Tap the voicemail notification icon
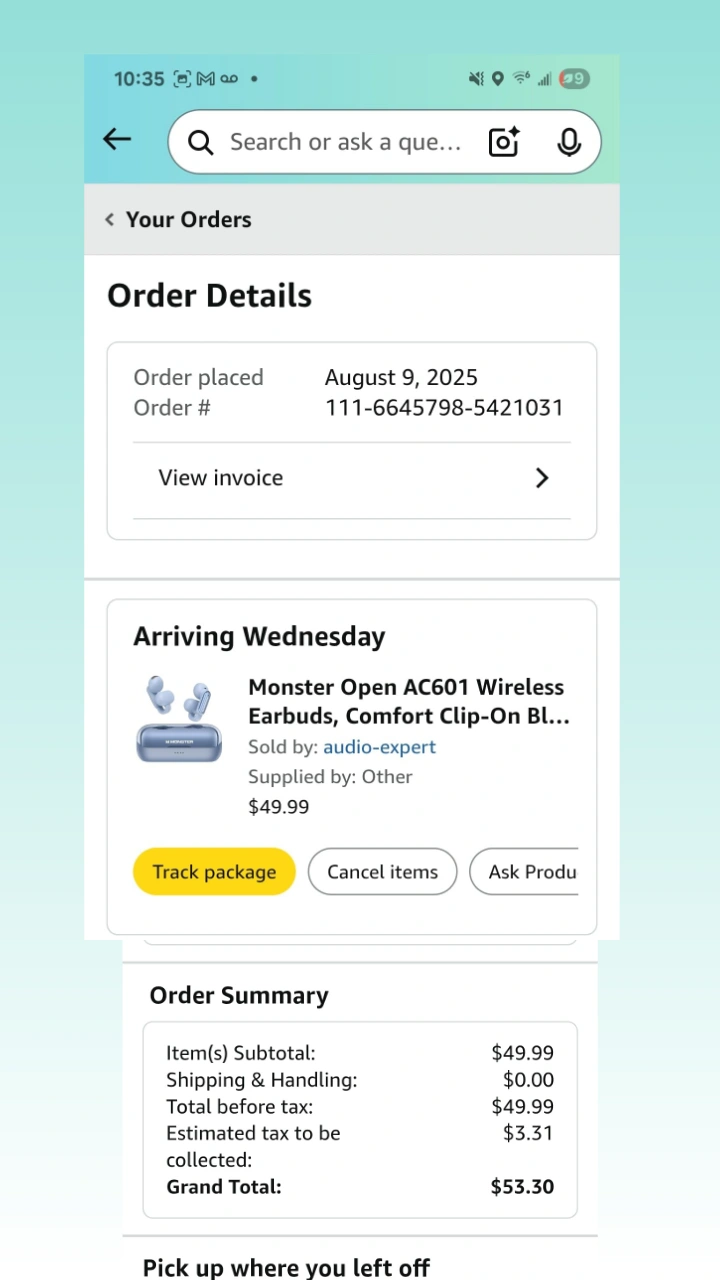The width and height of the screenshot is (720, 1280). 230,79
